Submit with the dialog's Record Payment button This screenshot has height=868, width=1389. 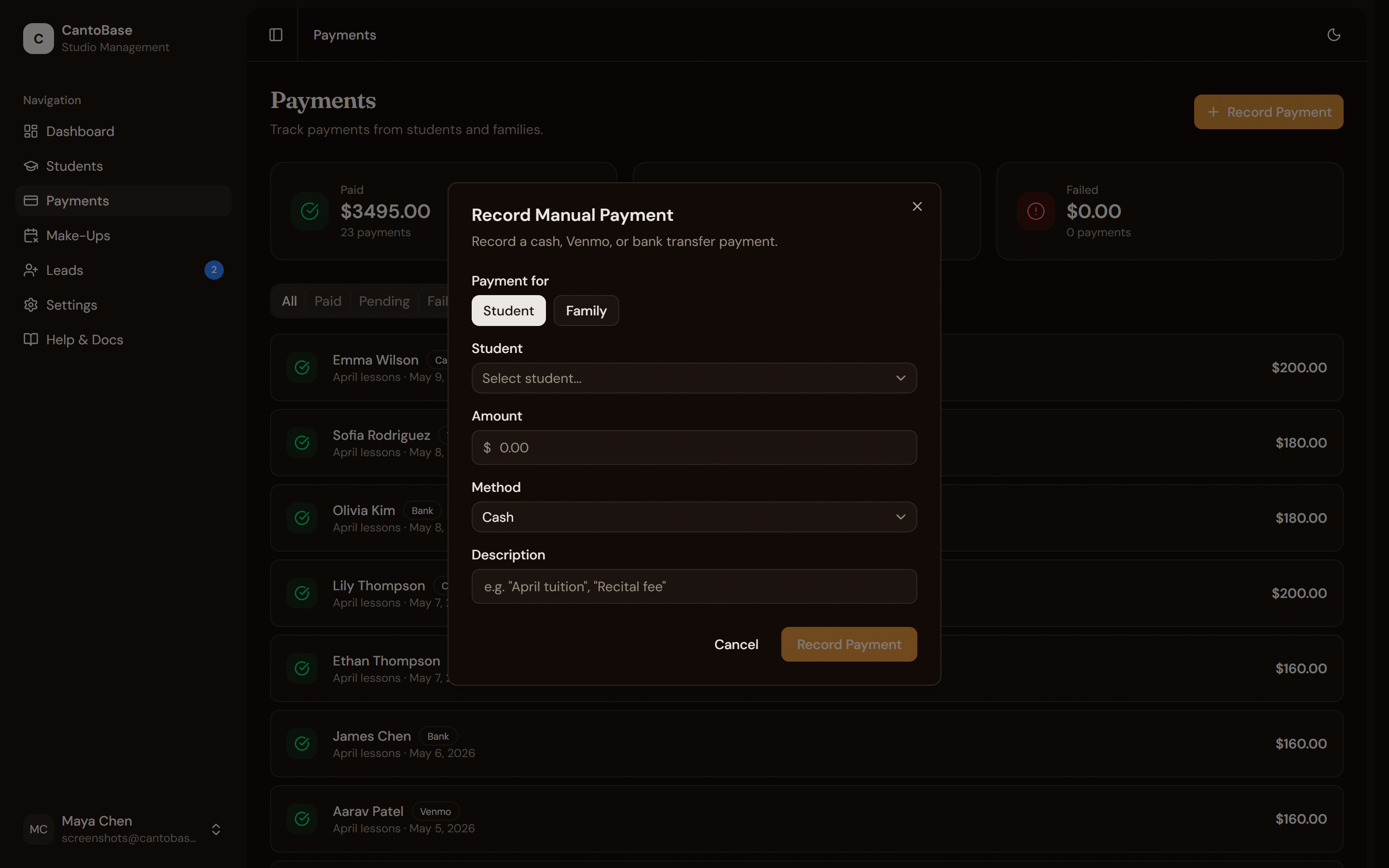(x=849, y=644)
